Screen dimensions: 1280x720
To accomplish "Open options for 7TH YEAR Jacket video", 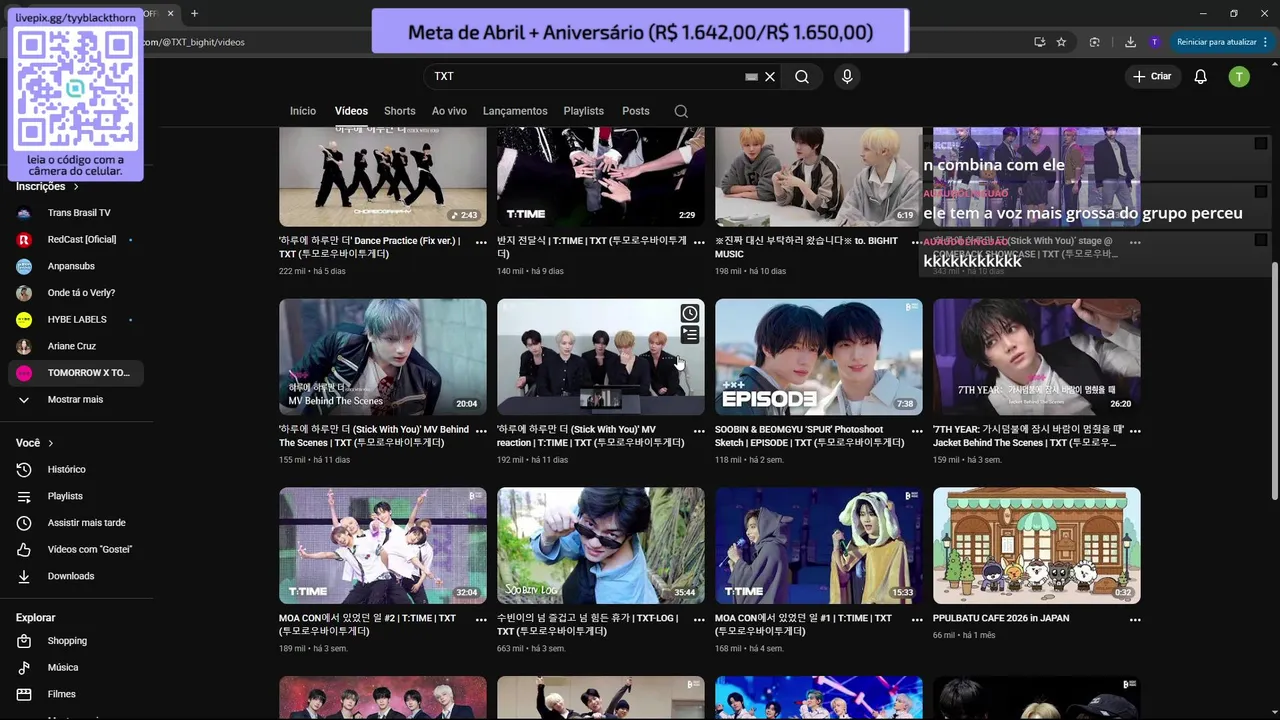I will pos(1135,431).
